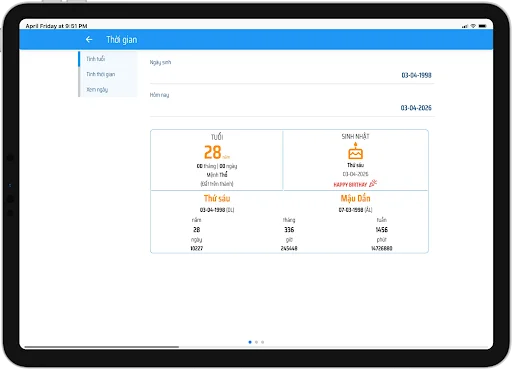The image size is (512, 369).
Task: Click the Hôm nay label
Action: [159, 95]
